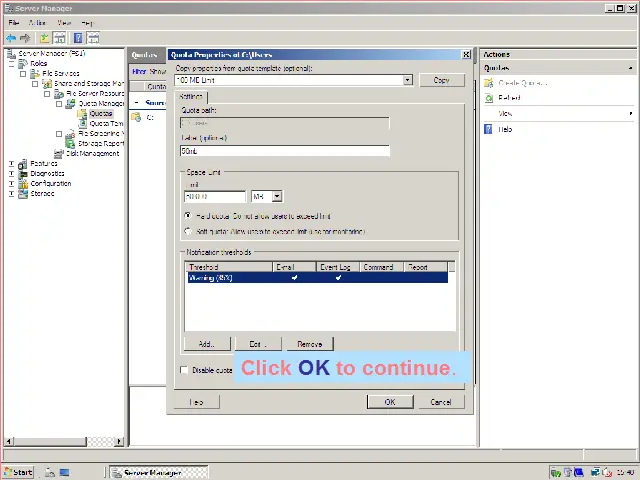
Task: Select Quotas node in the tree
Action: (100, 113)
